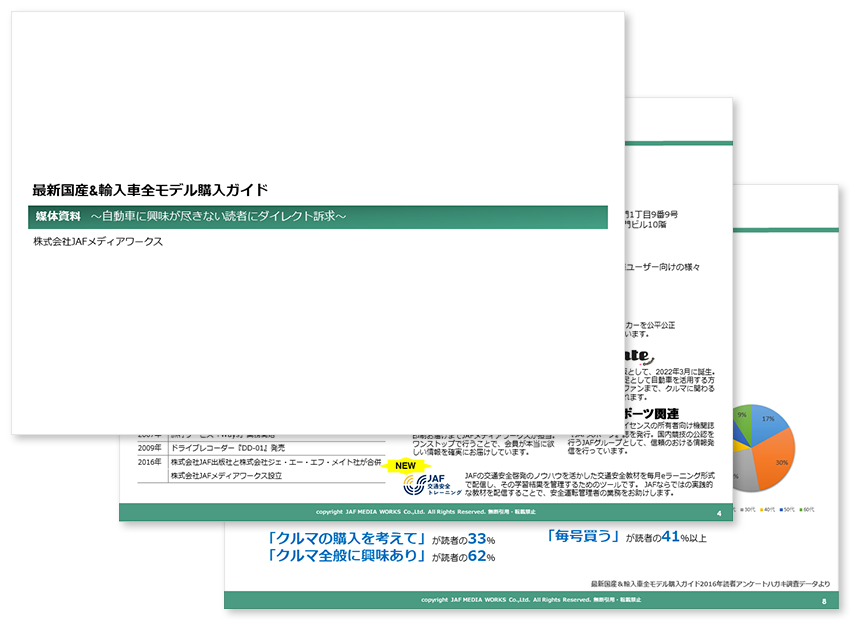850x620 pixels.
Task: Click the row '2009年 ドライブレコーダー『DD-01』発売'
Action: pyautogui.click(x=261, y=448)
